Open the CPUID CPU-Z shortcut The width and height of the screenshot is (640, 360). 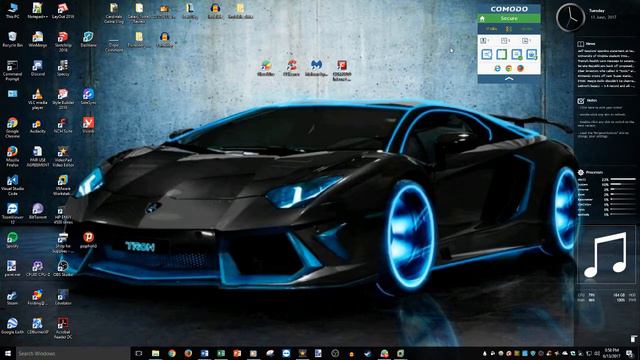coord(38,269)
